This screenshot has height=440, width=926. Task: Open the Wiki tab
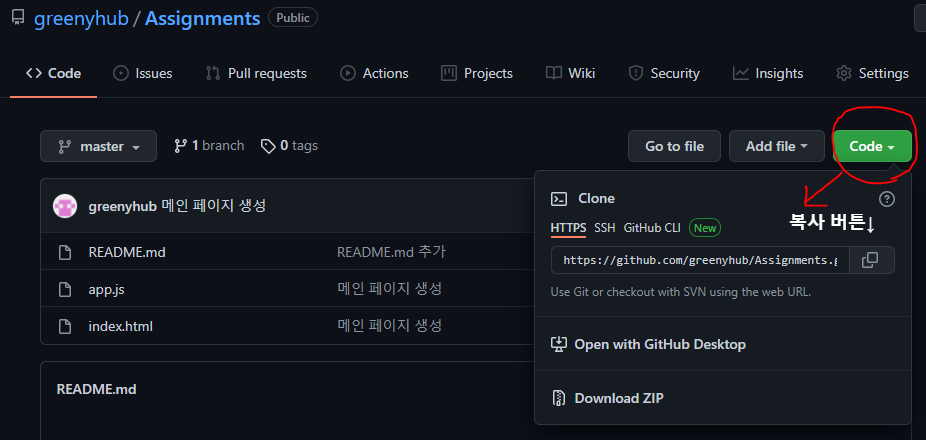pyautogui.click(x=570, y=73)
